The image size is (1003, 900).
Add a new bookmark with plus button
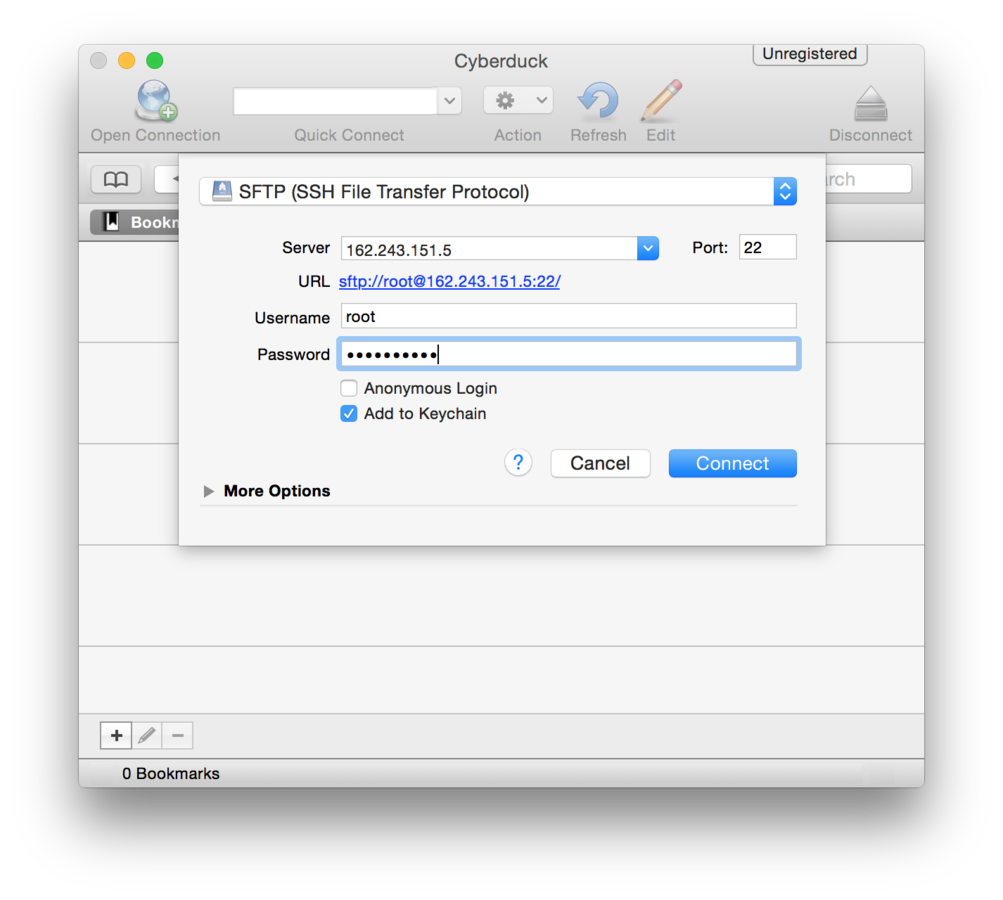click(116, 736)
